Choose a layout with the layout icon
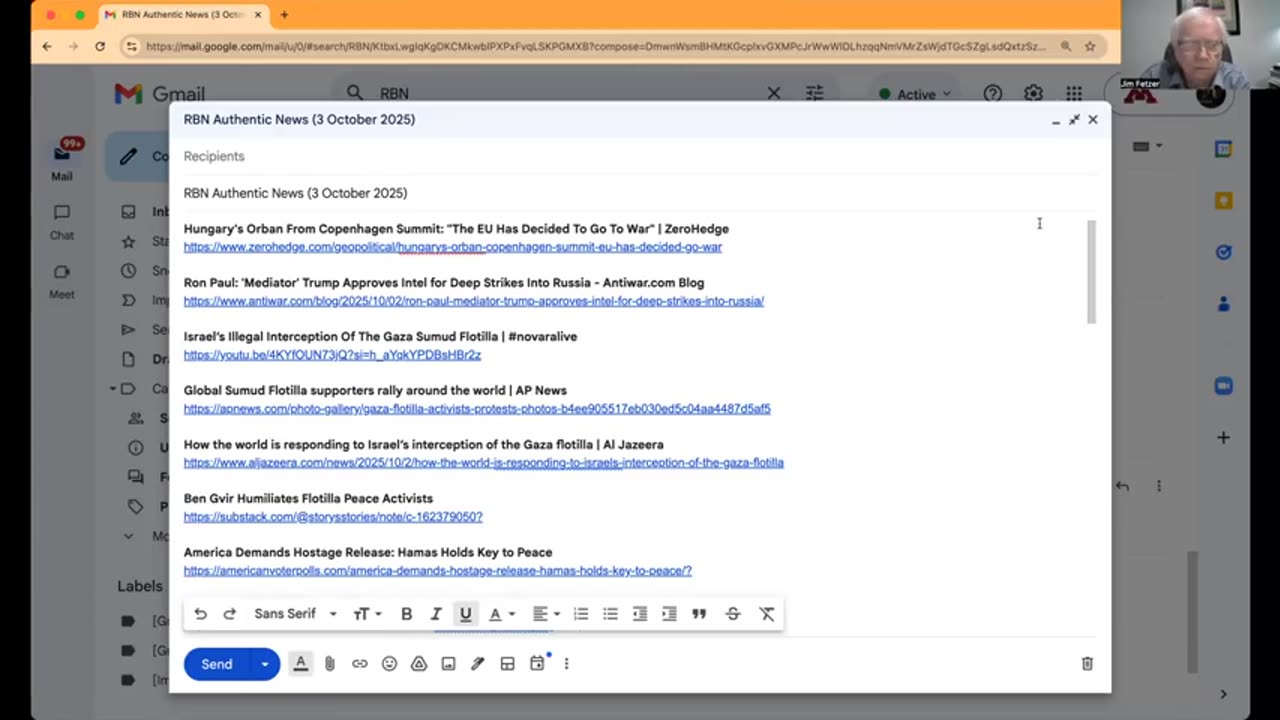The width and height of the screenshot is (1280, 720). coord(507,664)
